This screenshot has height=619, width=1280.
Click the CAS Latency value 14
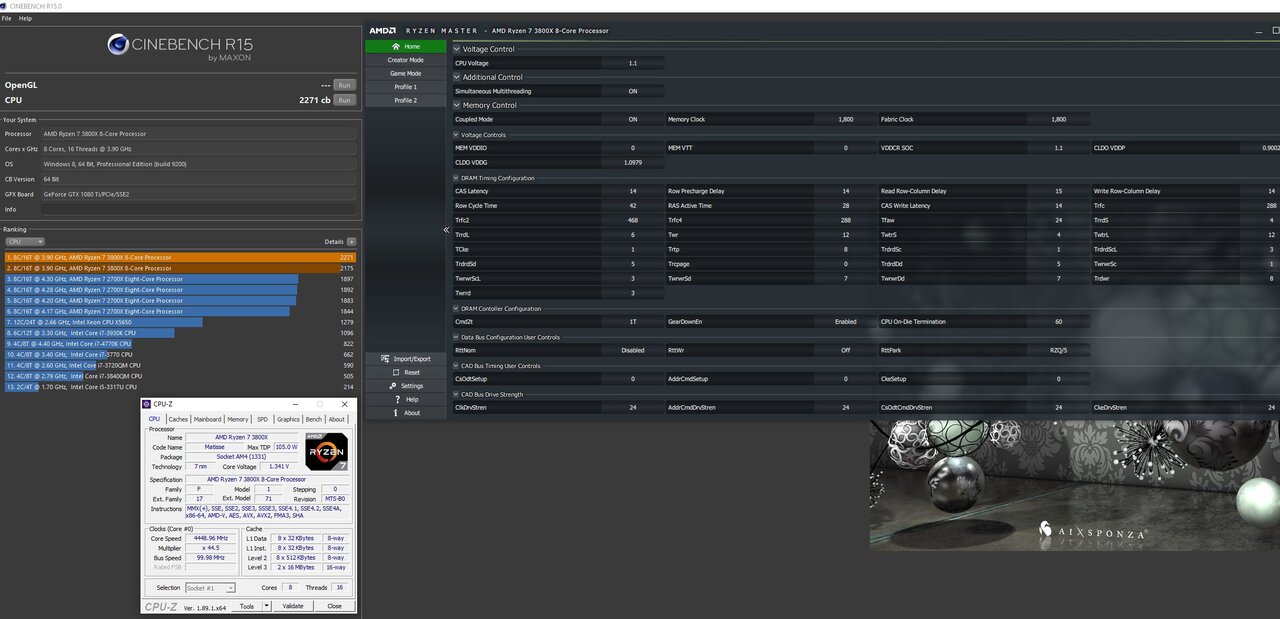pyautogui.click(x=632, y=191)
